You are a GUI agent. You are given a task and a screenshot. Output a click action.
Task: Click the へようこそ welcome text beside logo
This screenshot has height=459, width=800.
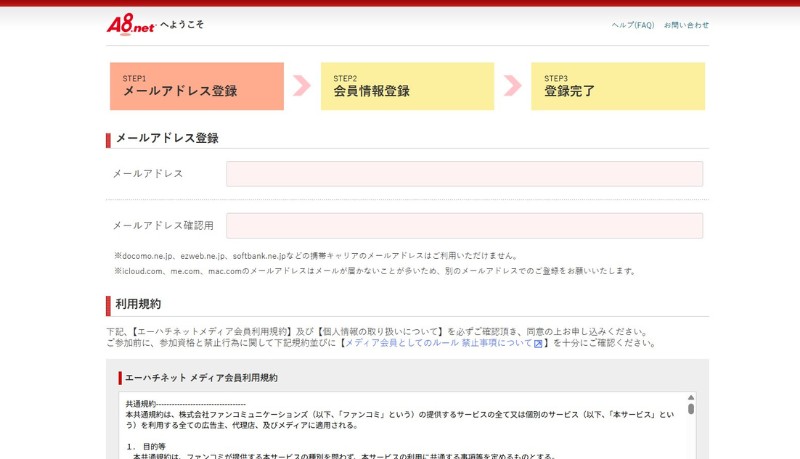tap(182, 24)
